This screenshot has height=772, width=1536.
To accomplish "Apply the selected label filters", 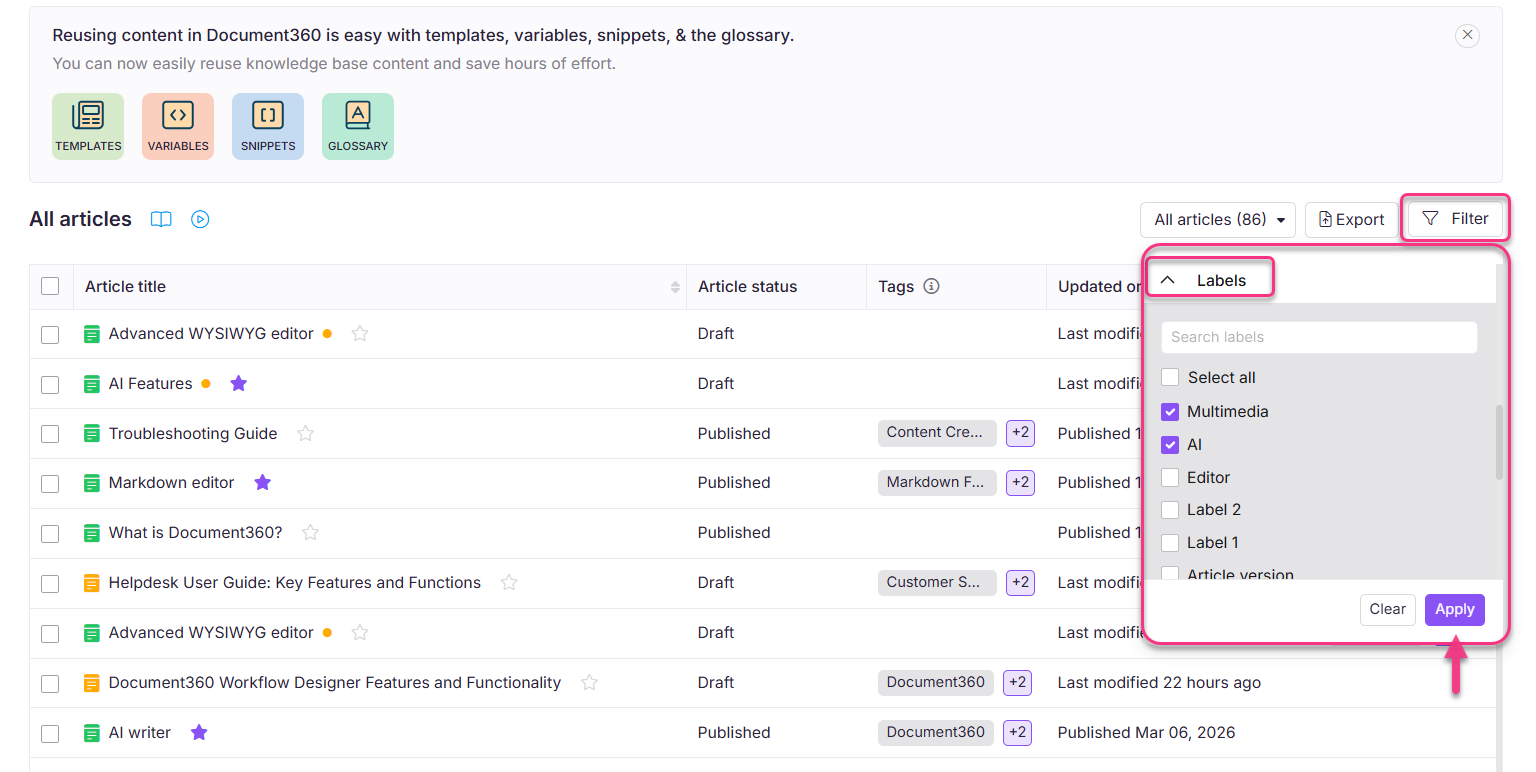I will click(1455, 609).
